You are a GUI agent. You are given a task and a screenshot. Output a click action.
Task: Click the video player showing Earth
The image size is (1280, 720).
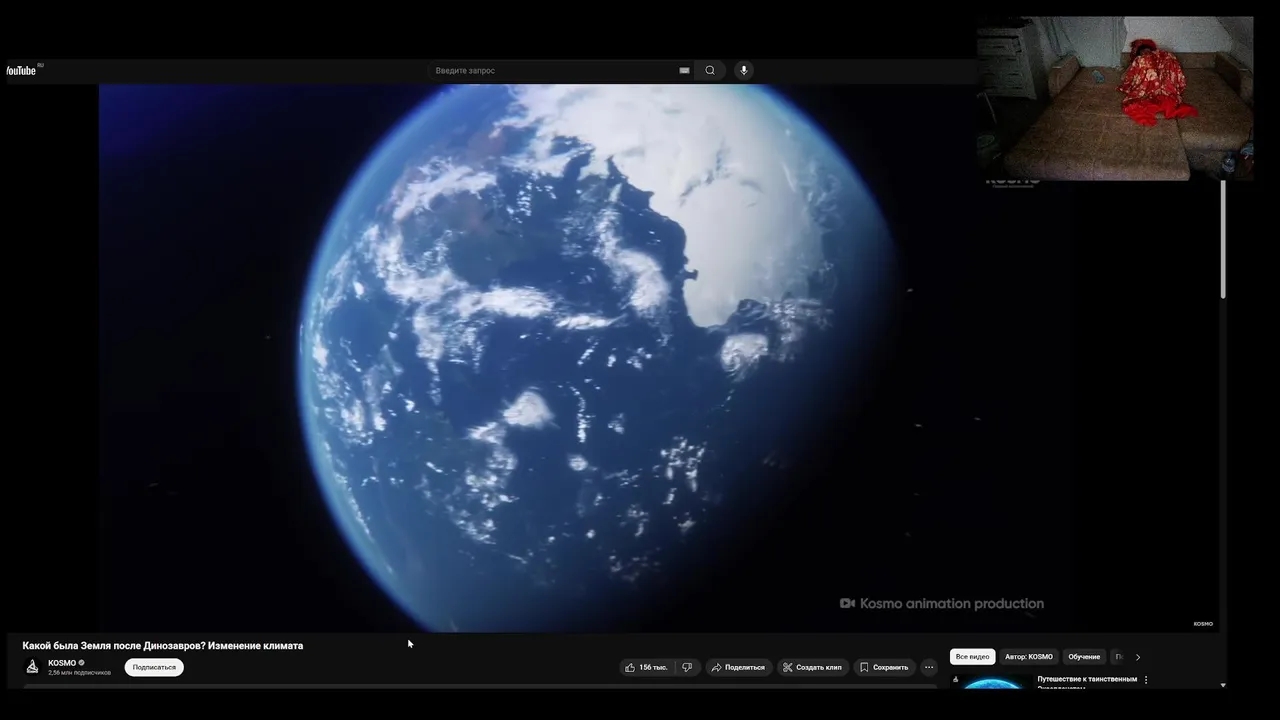coord(659,358)
